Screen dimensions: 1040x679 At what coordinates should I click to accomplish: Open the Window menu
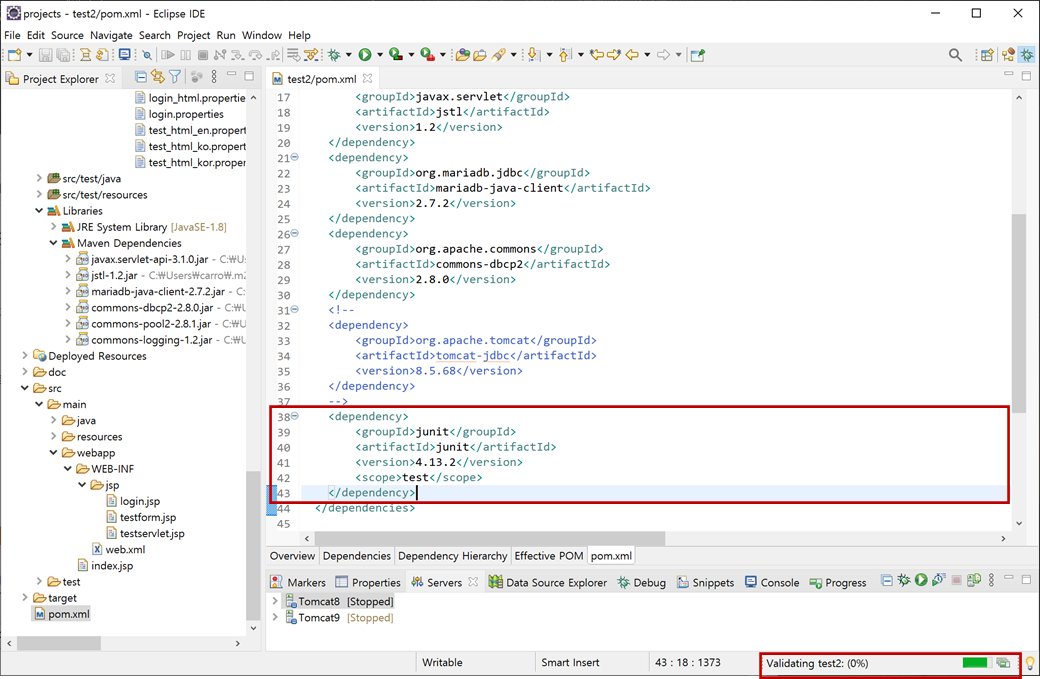[x=261, y=35]
